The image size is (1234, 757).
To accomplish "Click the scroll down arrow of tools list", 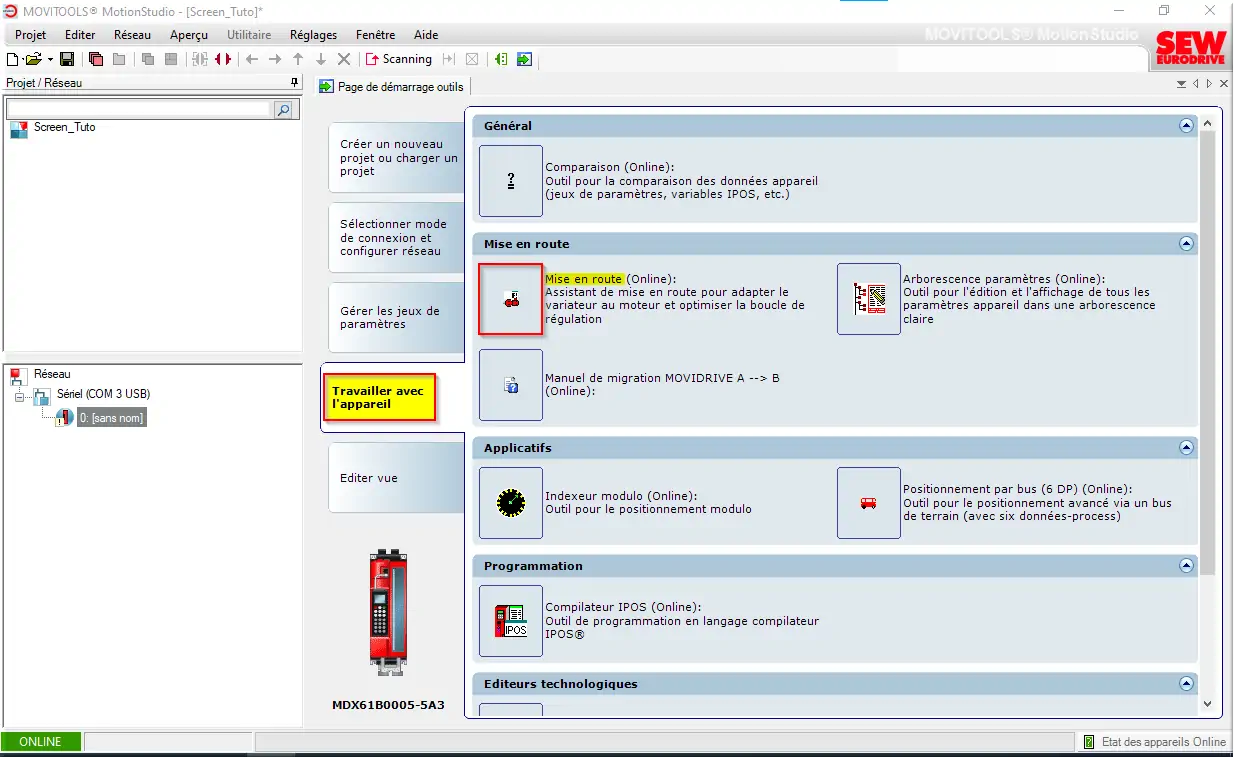I will point(1208,704).
